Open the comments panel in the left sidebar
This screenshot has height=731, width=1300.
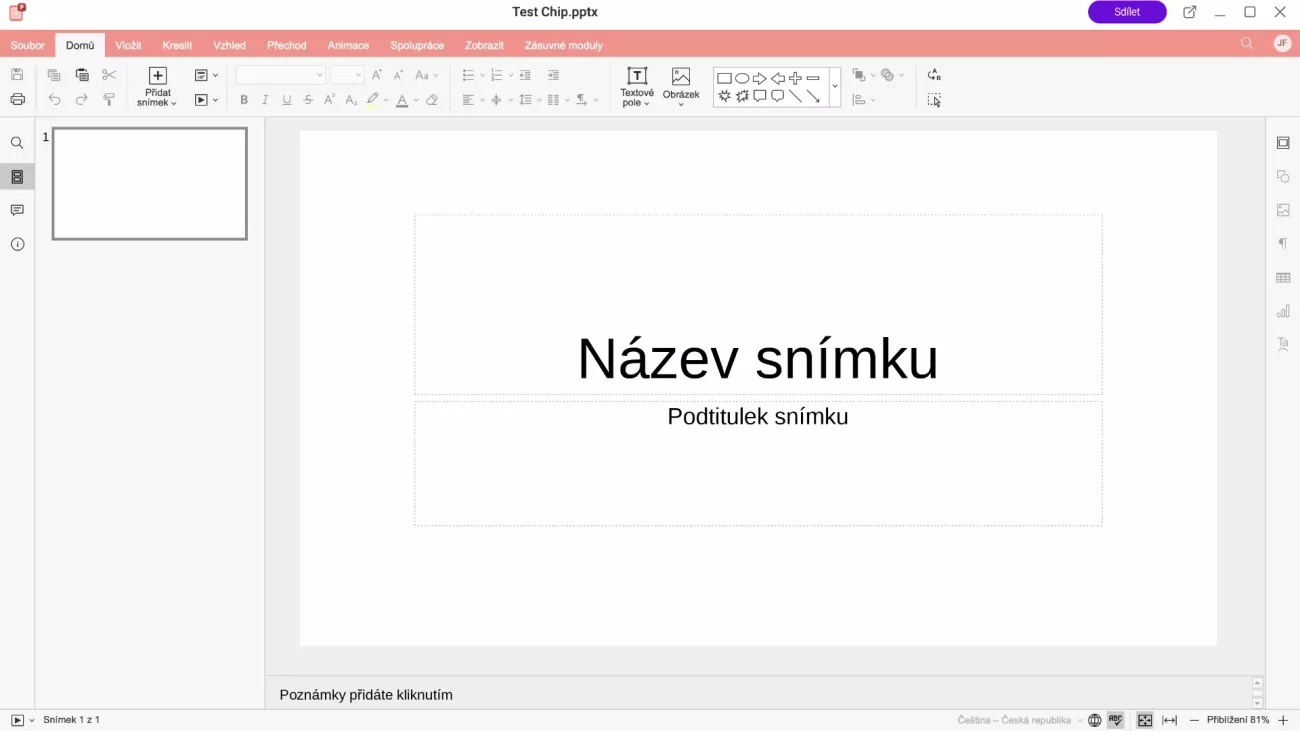coord(17,210)
